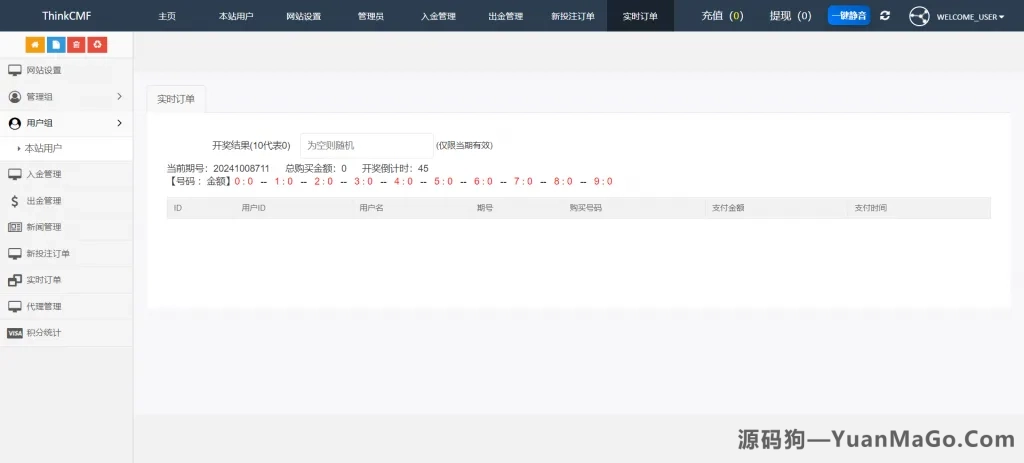Open 管理组 label in the sidebar
The height and width of the screenshot is (463, 1024).
tap(39, 97)
